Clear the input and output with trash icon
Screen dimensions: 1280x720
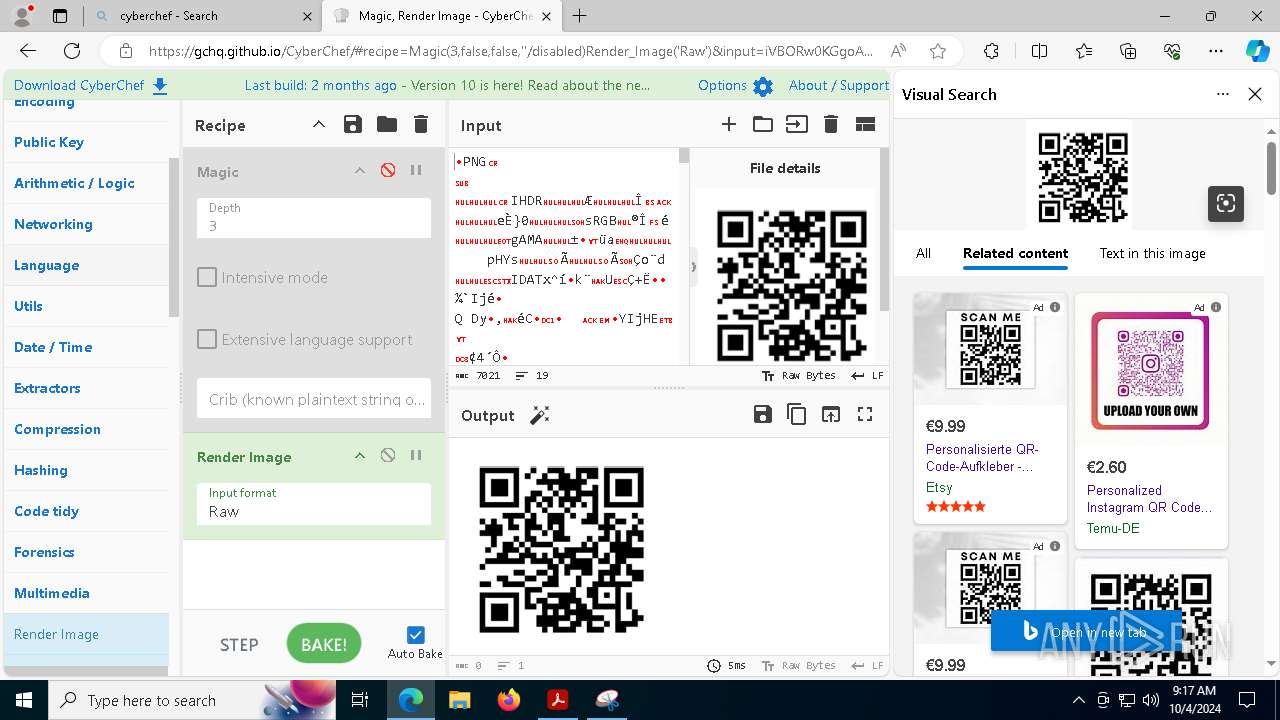831,124
